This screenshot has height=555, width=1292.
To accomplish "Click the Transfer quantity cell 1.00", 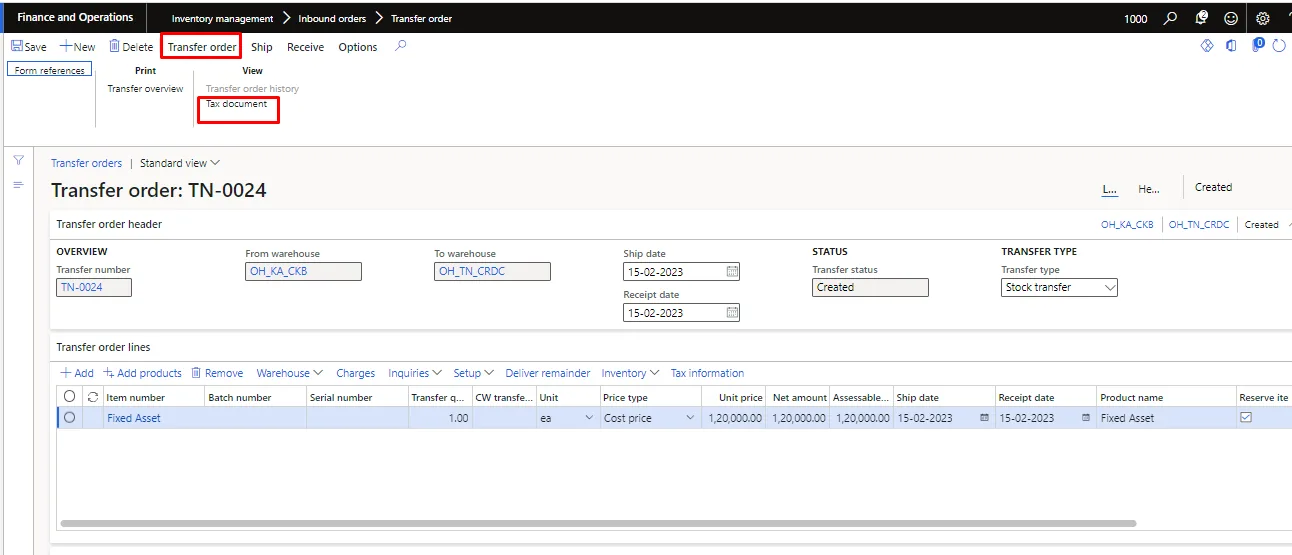I will pos(439,418).
